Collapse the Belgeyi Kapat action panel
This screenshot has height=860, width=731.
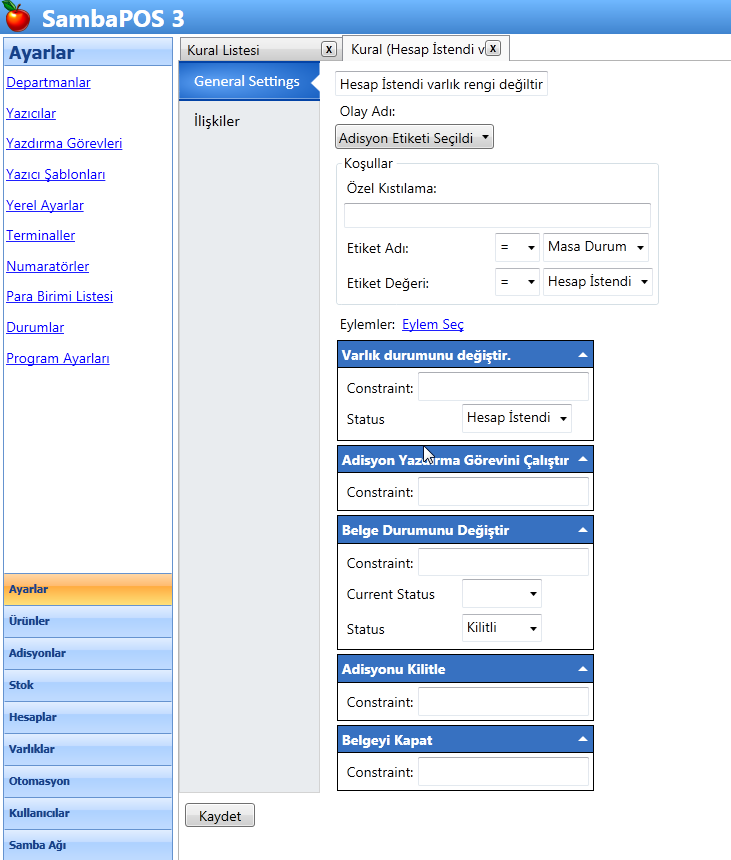click(x=583, y=740)
